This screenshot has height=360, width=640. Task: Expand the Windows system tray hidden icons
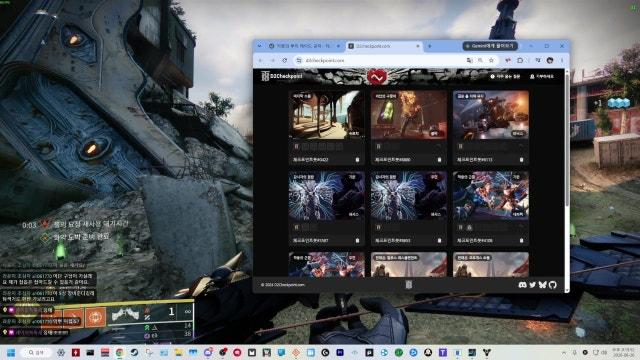click(564, 352)
